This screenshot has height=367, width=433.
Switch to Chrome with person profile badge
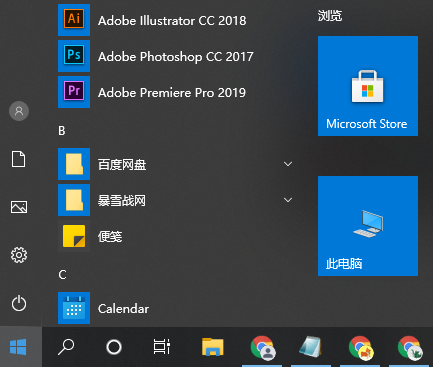coord(263,348)
